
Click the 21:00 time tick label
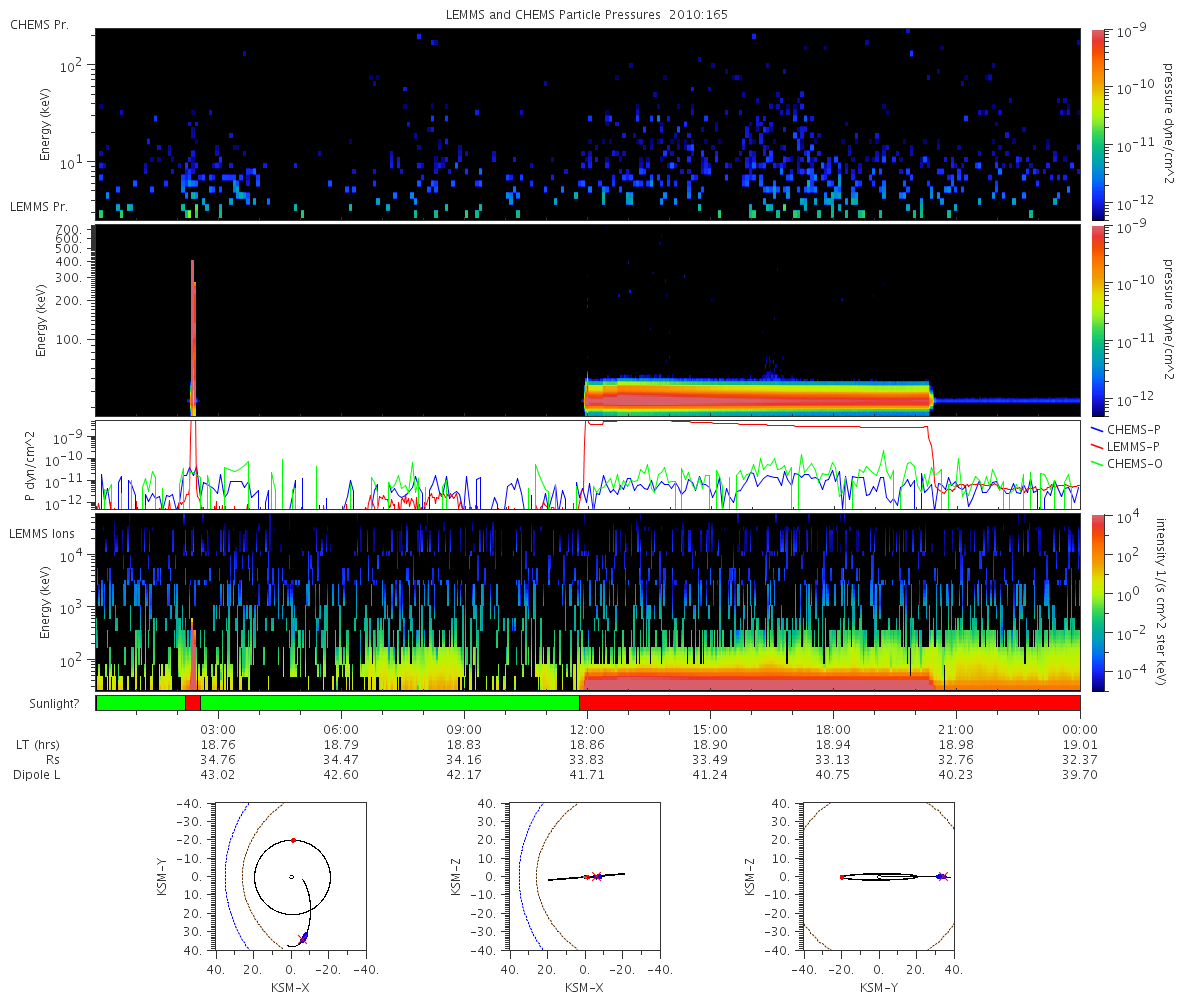click(x=956, y=729)
